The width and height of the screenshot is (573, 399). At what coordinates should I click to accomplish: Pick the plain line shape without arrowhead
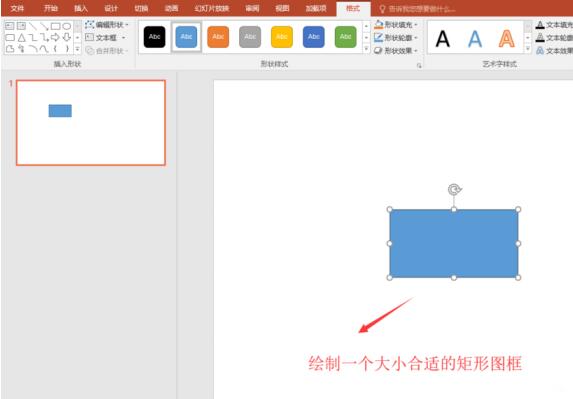point(33,26)
